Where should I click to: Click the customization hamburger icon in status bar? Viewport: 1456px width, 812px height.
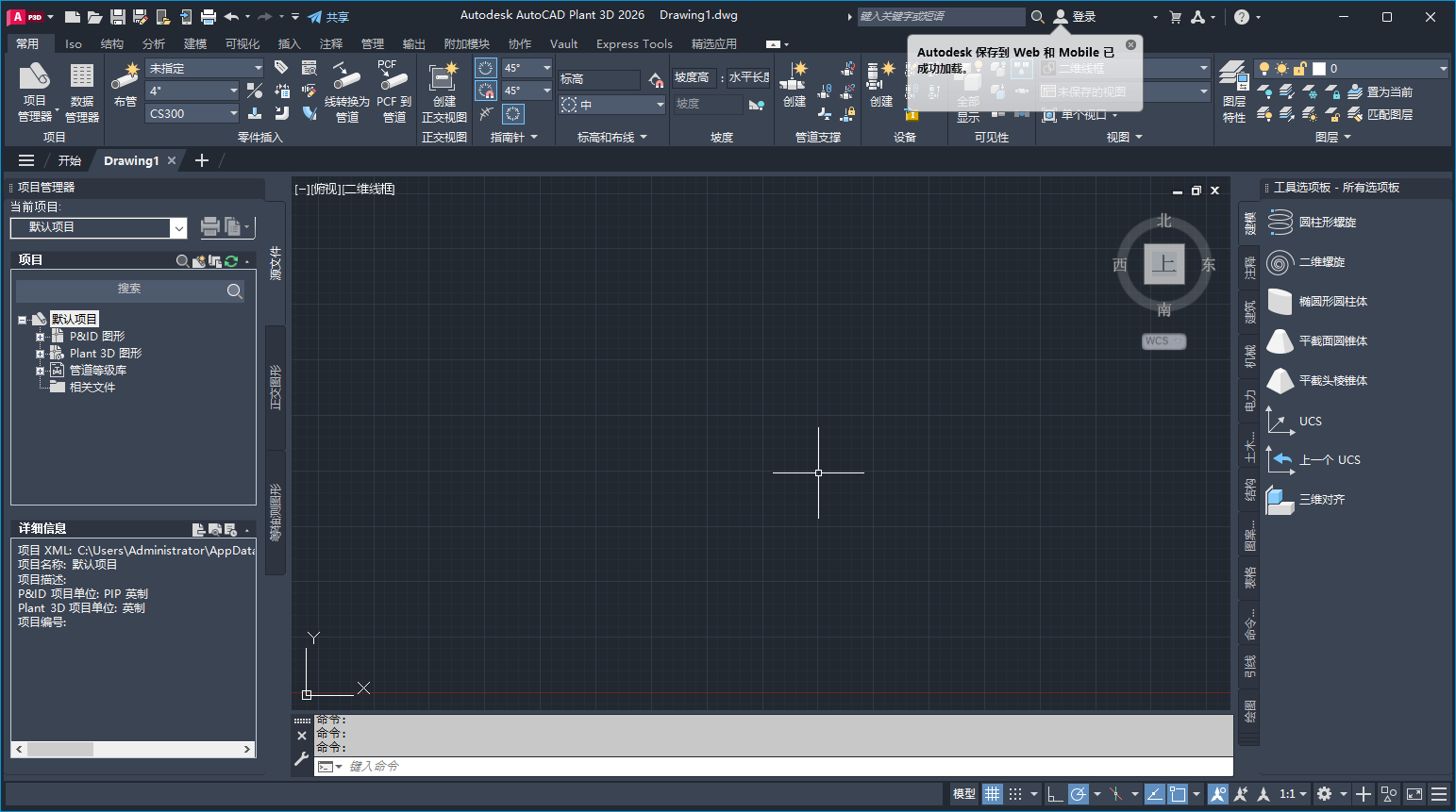[x=1438, y=794]
